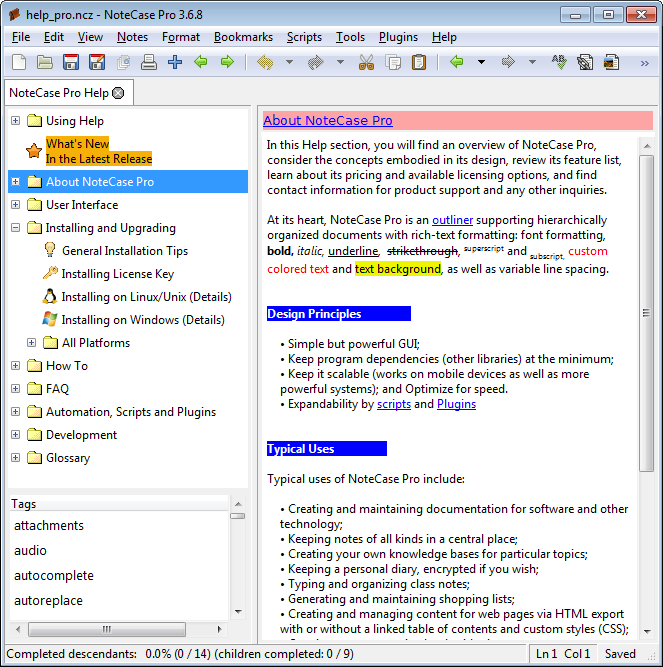Click the insert picture icon in toolbar
Image resolution: width=663 pixels, height=667 pixels.
[612, 62]
